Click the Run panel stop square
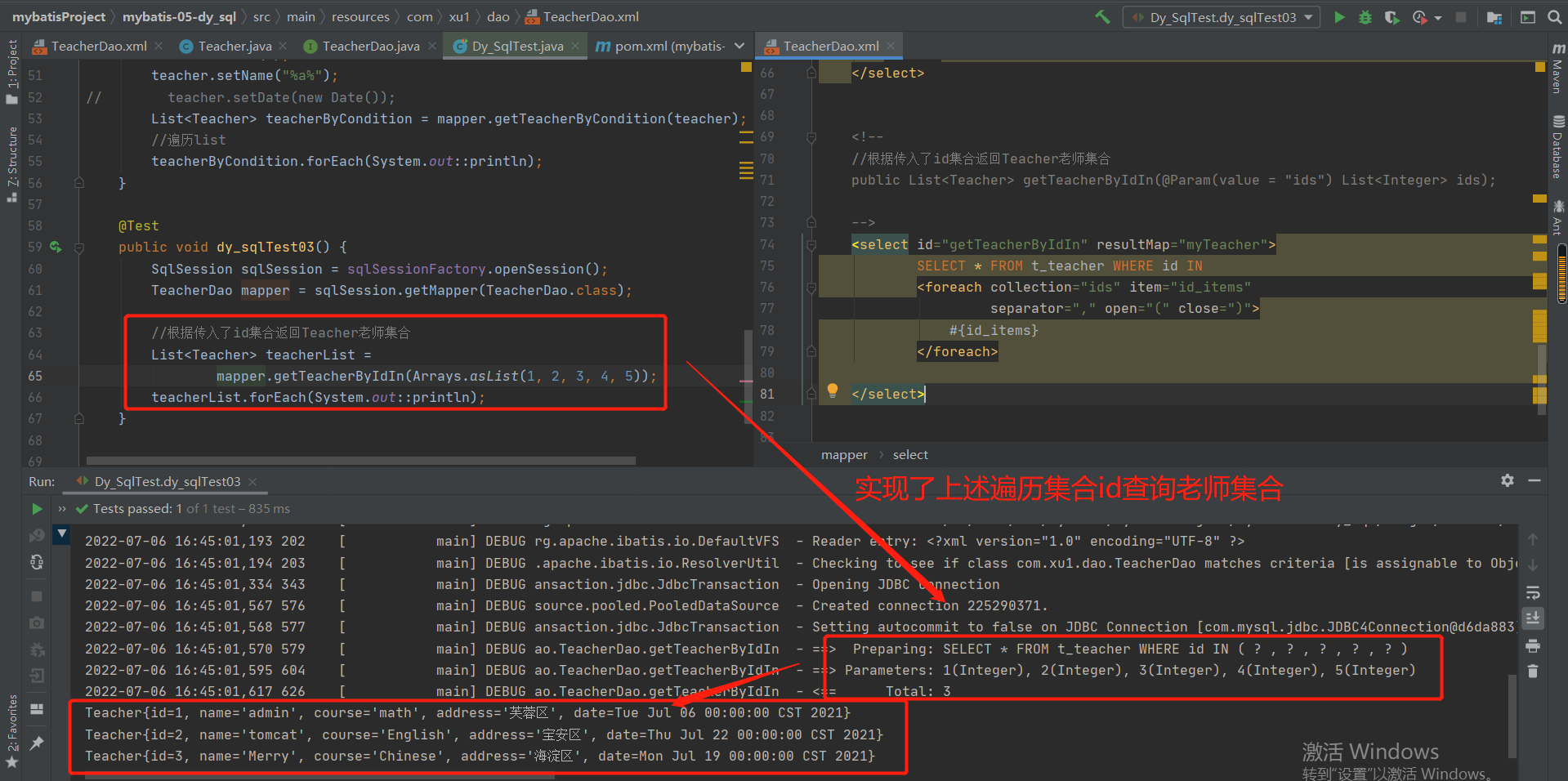 37,596
